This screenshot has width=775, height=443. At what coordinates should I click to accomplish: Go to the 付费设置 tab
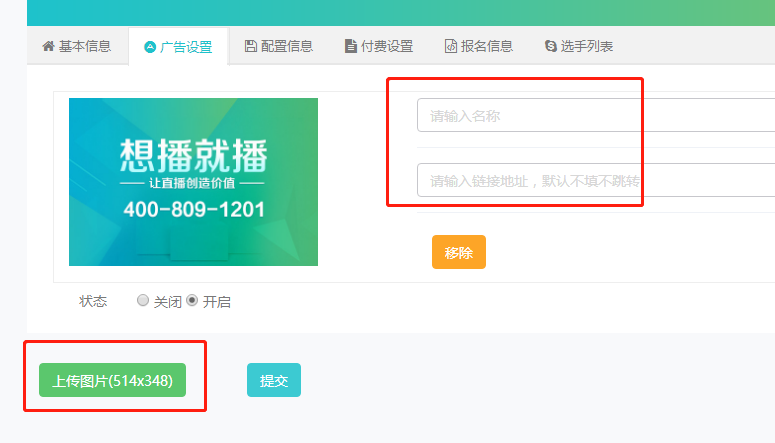tap(379, 46)
